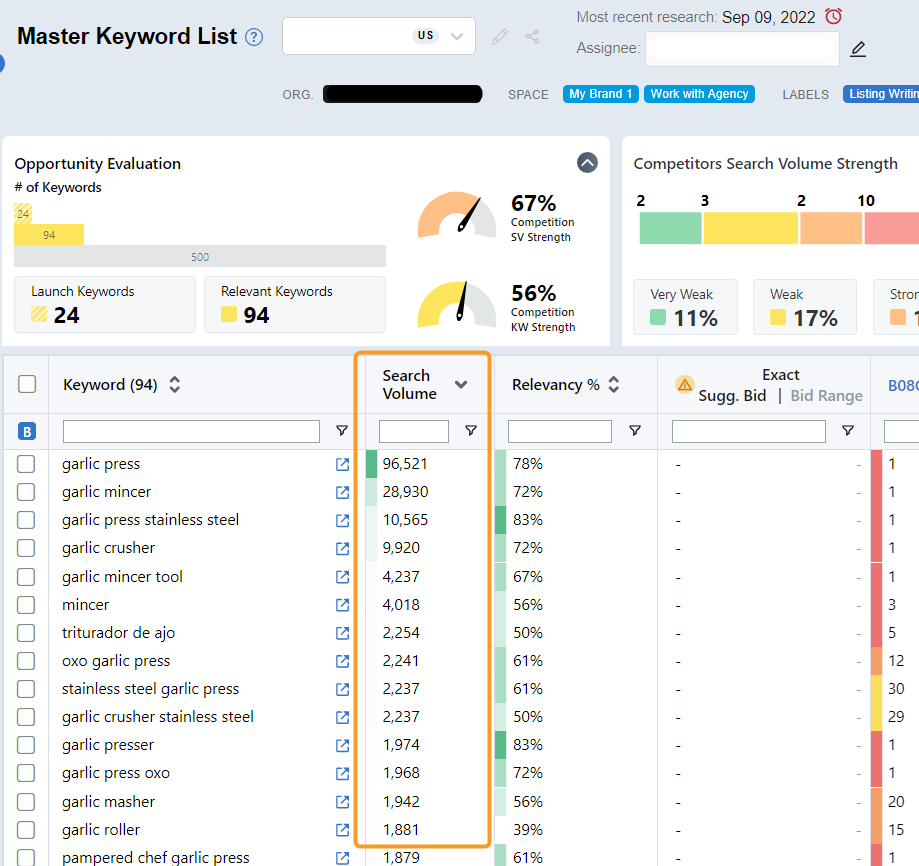Screen dimensions: 919x866
Task: Open external link for garlic press stainless steel
Action: [x=342, y=520]
